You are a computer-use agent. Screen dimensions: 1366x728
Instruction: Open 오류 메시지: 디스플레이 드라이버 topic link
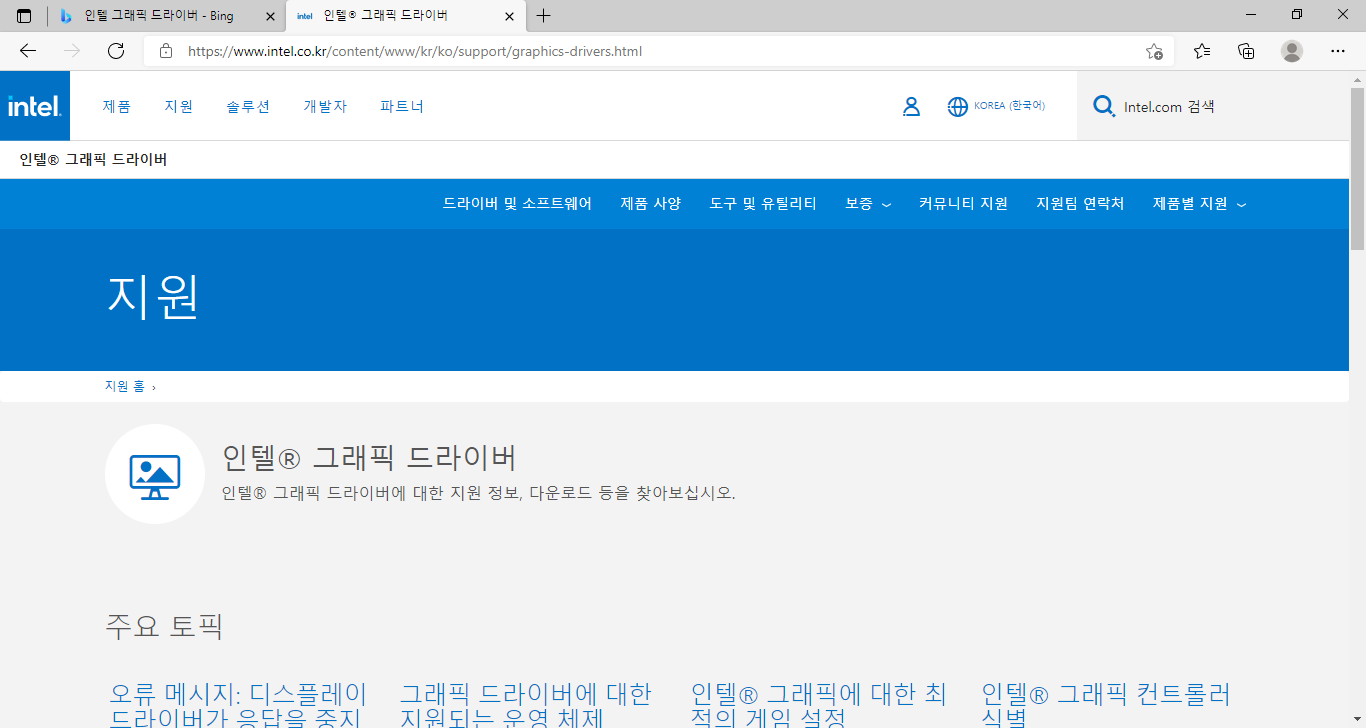coord(238,705)
